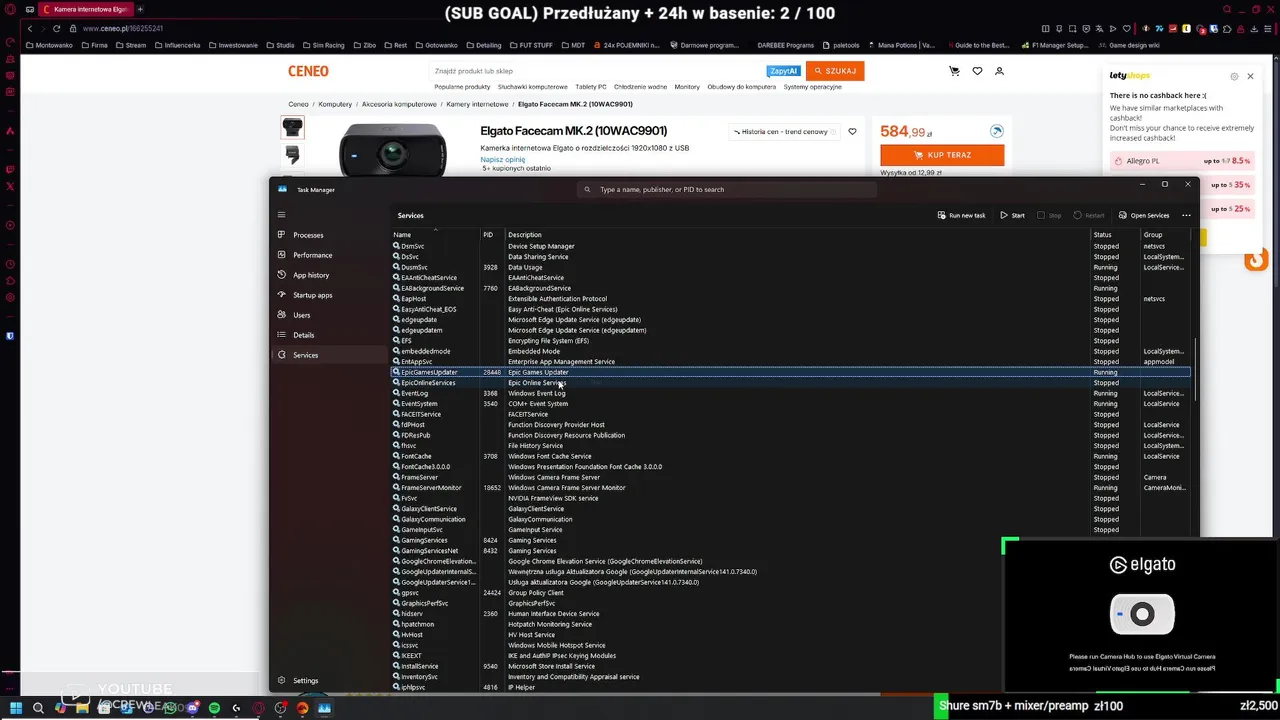Screen dimensions: 1280x720
Task: Select GamingServicesNet service row
Action: tap(790, 551)
